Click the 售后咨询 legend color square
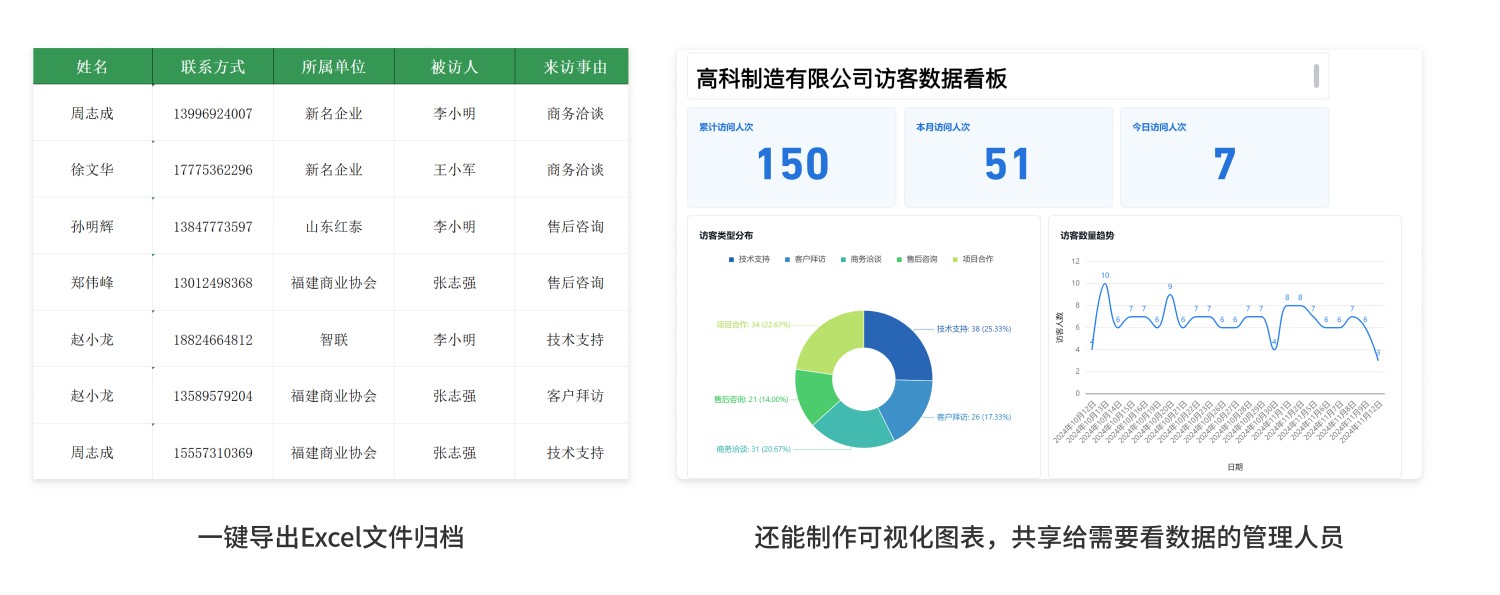 (899, 259)
